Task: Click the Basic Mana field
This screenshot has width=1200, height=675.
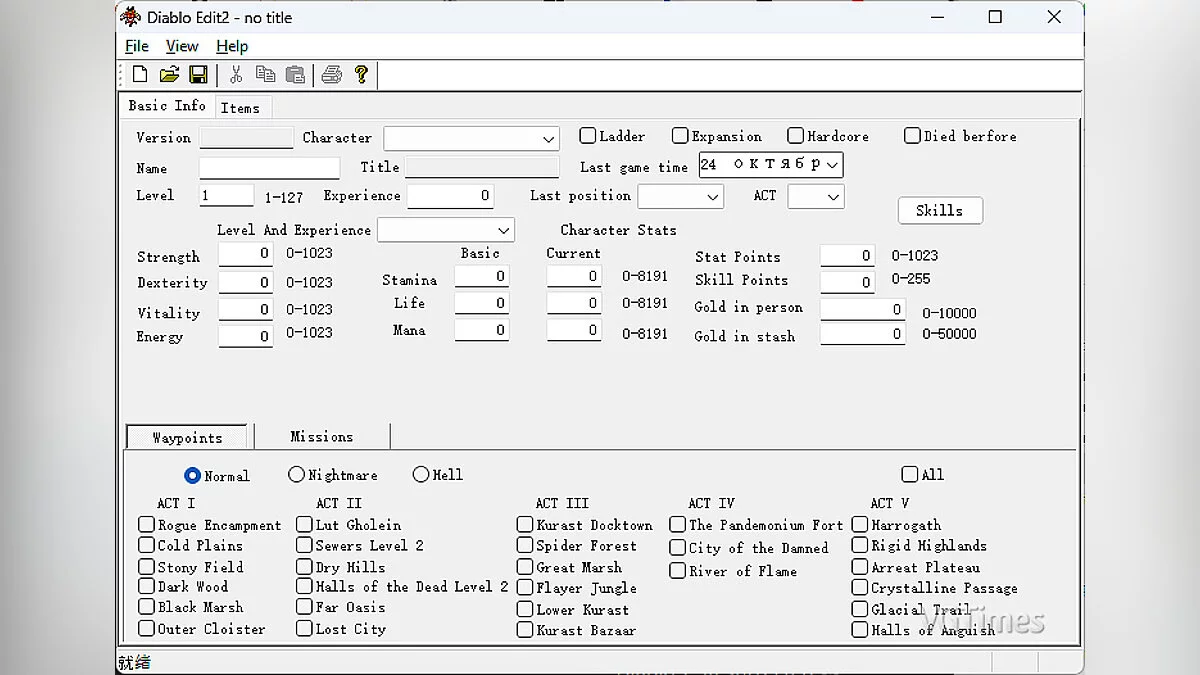Action: [x=482, y=330]
